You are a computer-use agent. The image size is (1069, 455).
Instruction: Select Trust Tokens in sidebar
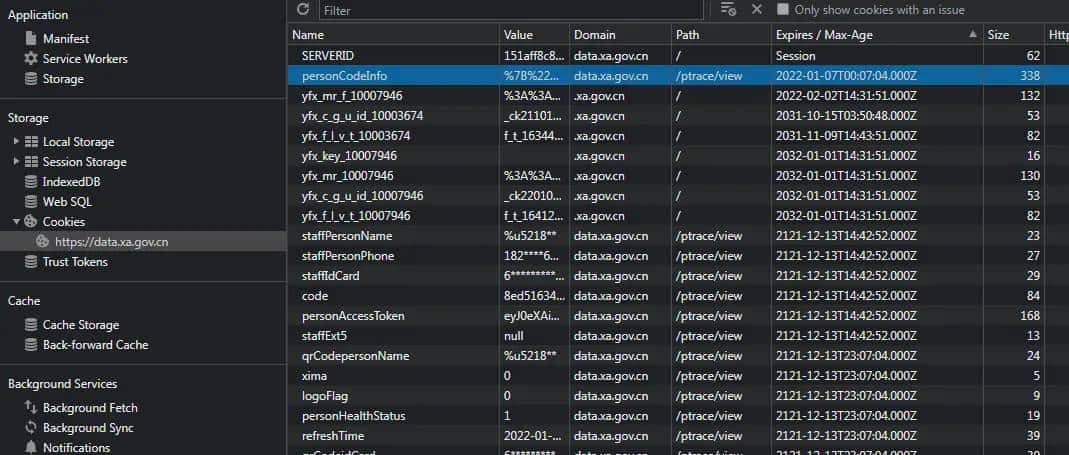click(x=75, y=262)
